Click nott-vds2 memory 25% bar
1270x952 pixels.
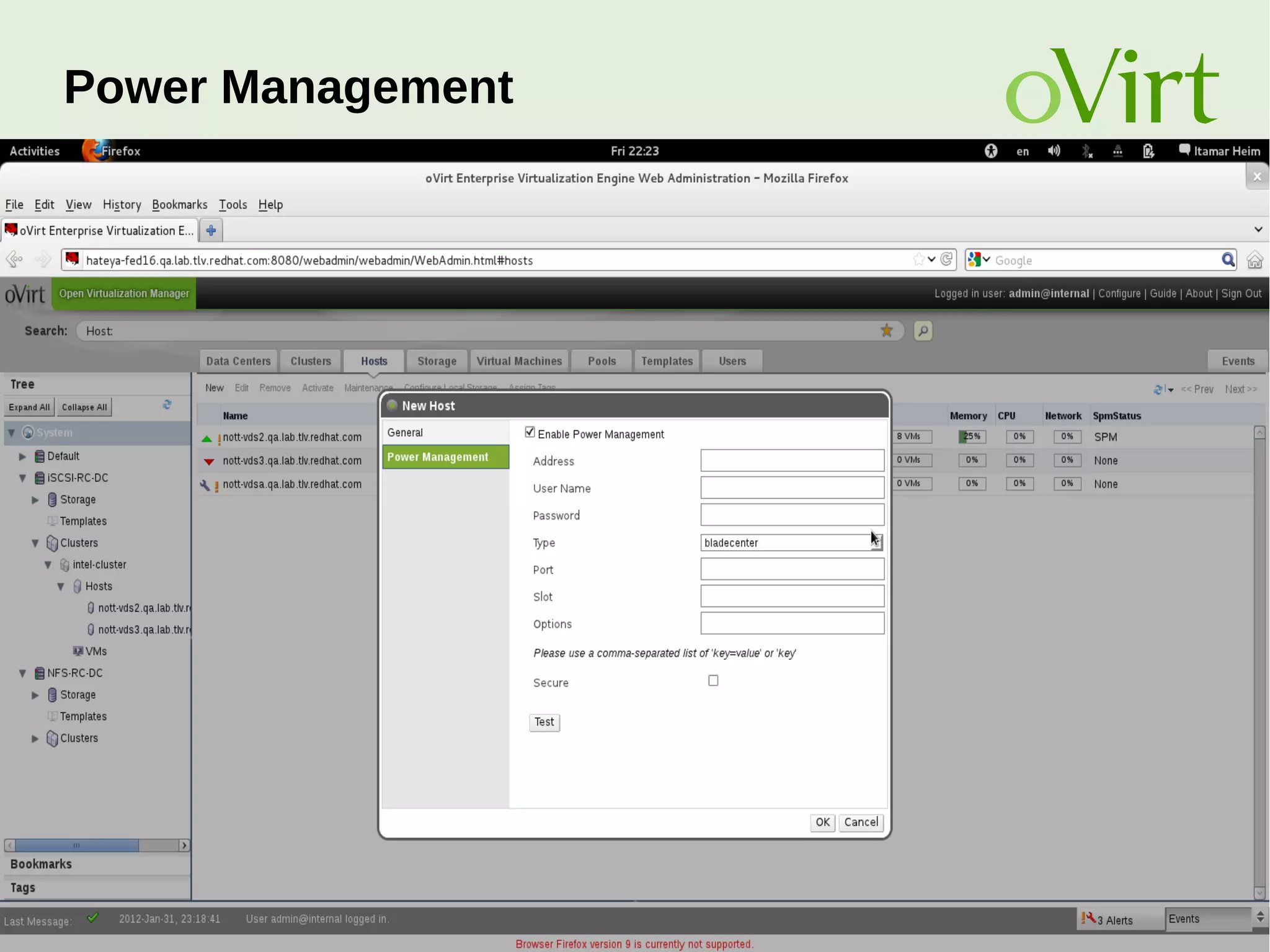tap(972, 437)
